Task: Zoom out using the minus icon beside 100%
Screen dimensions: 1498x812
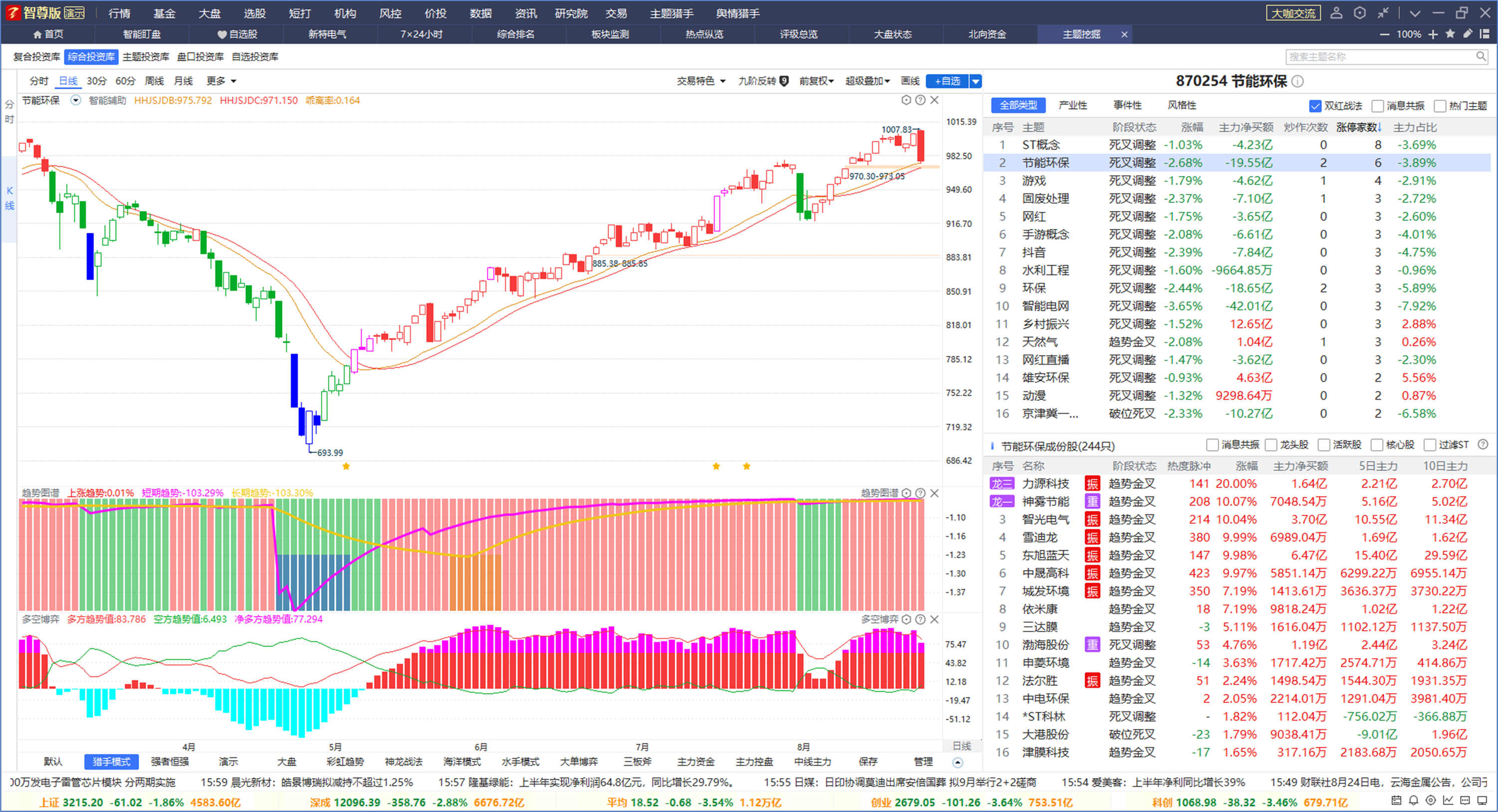Action: [x=1385, y=34]
